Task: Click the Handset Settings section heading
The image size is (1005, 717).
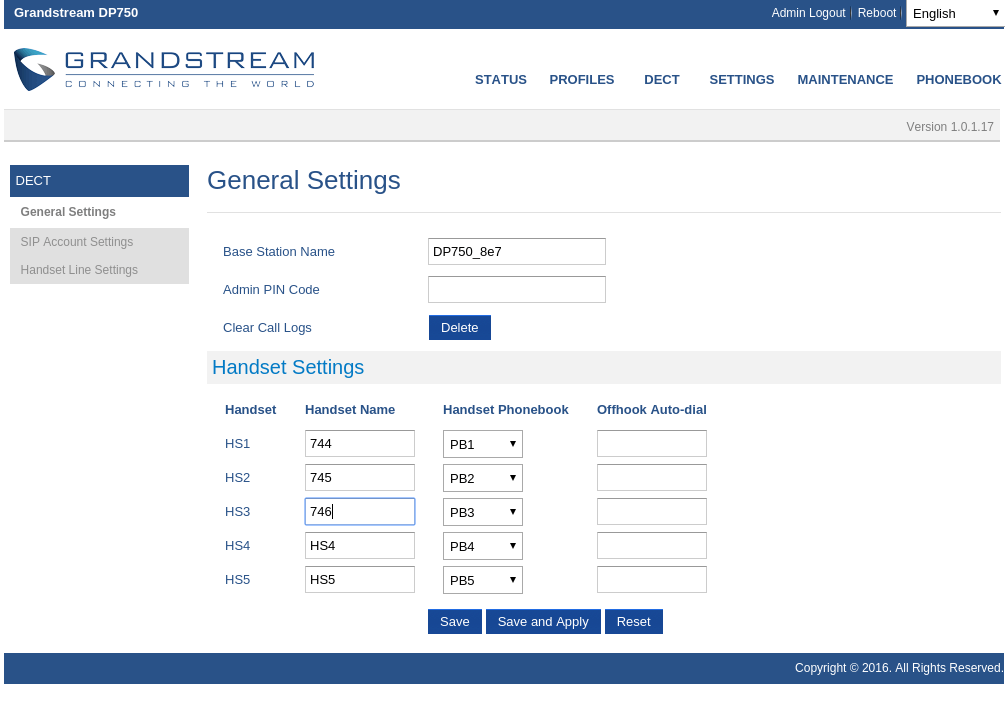Action: pyautogui.click(x=288, y=367)
